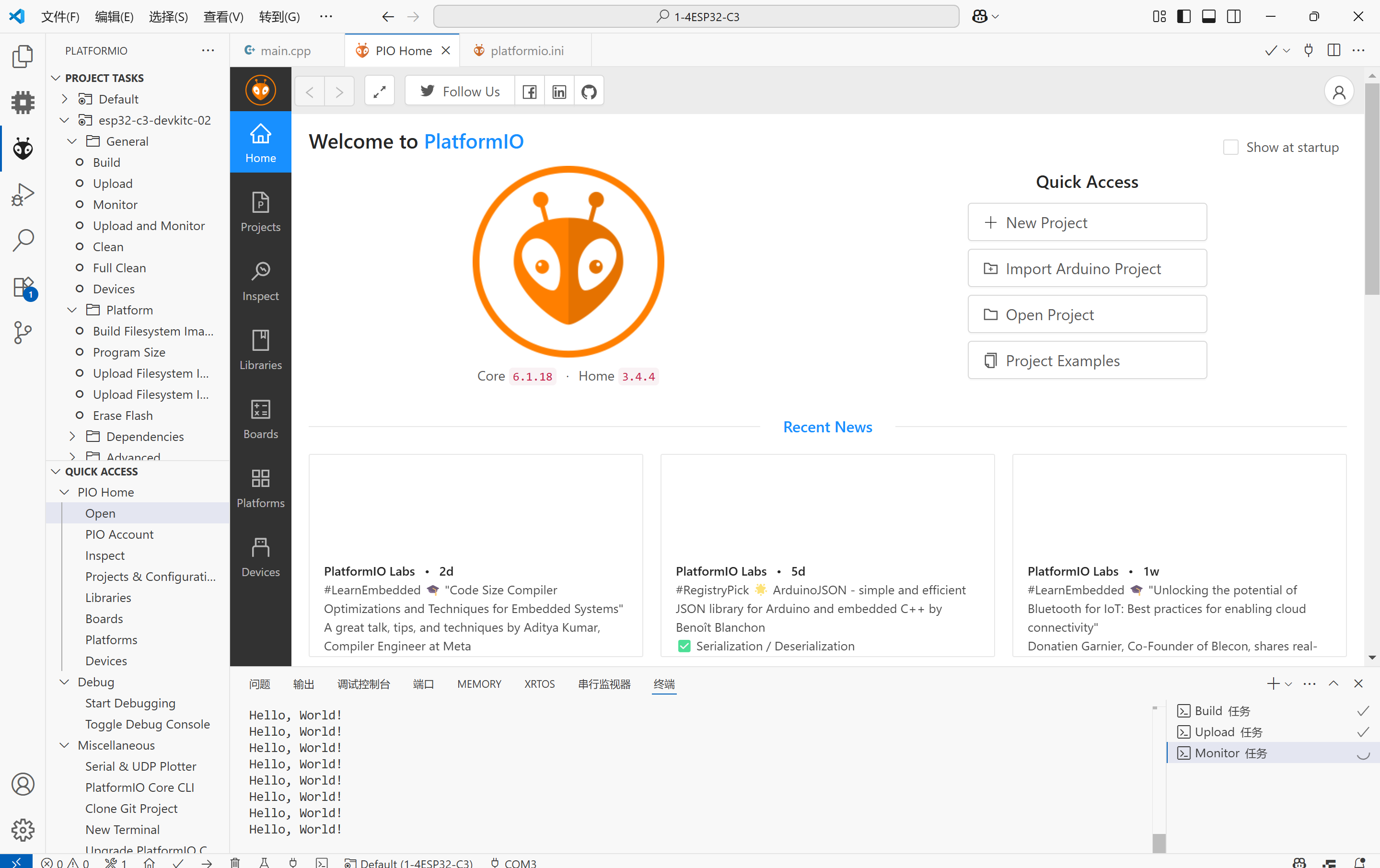Screen dimensions: 1380x868
Task: Click the Import Arduino Project button
Action: click(1087, 268)
